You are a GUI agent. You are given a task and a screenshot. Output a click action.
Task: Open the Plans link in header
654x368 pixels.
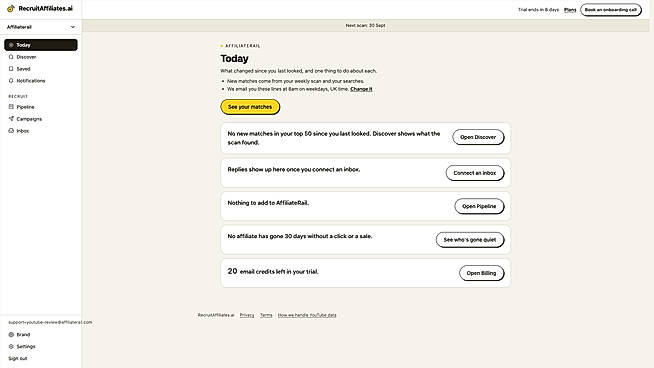point(570,10)
